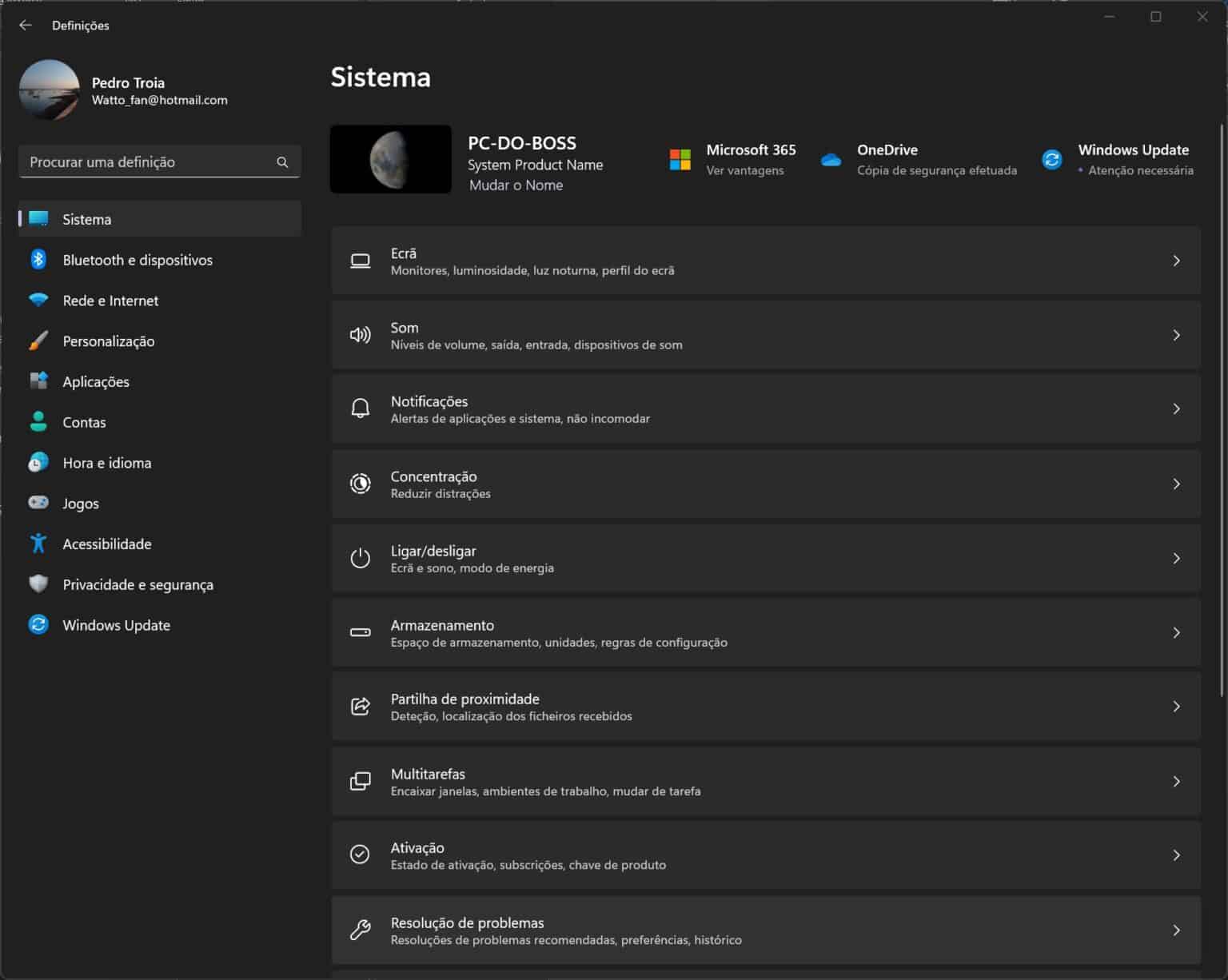Click the OneDrive cloud icon

click(831, 160)
